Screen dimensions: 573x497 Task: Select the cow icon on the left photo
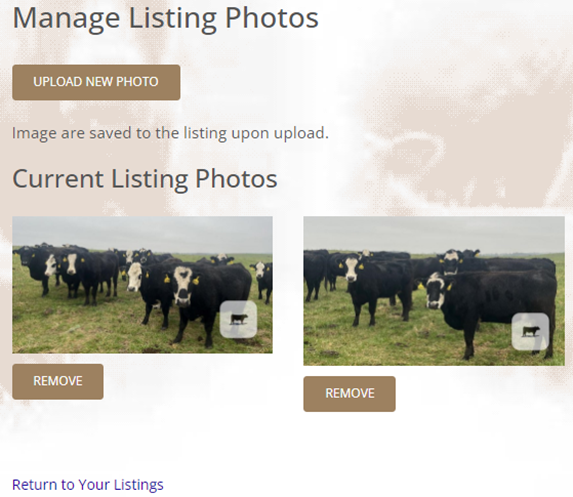tap(238, 319)
